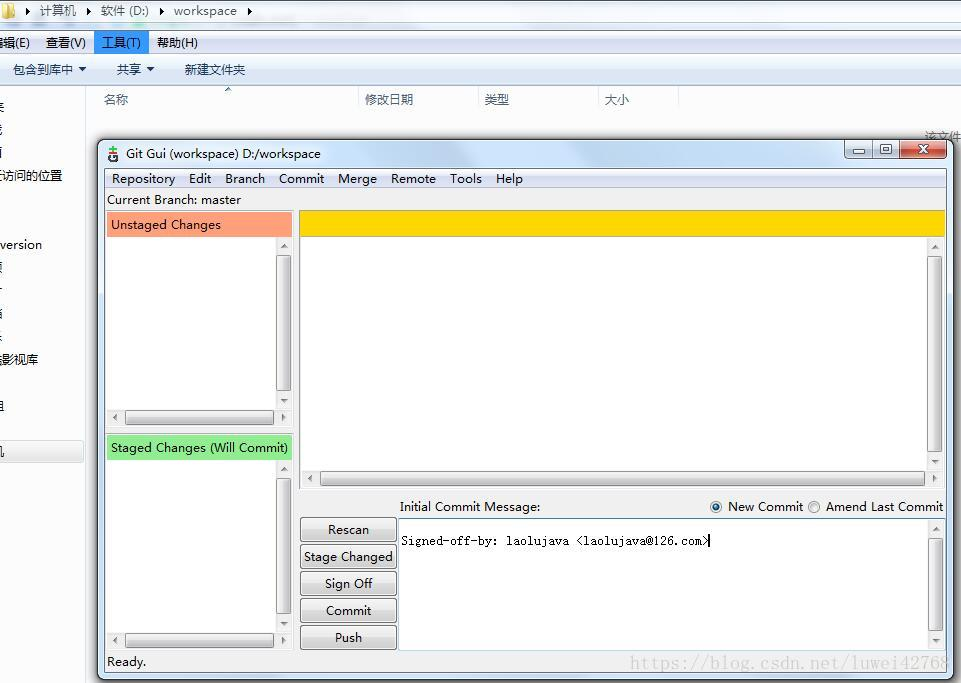Click the Unstaged Changes header

pos(199,224)
